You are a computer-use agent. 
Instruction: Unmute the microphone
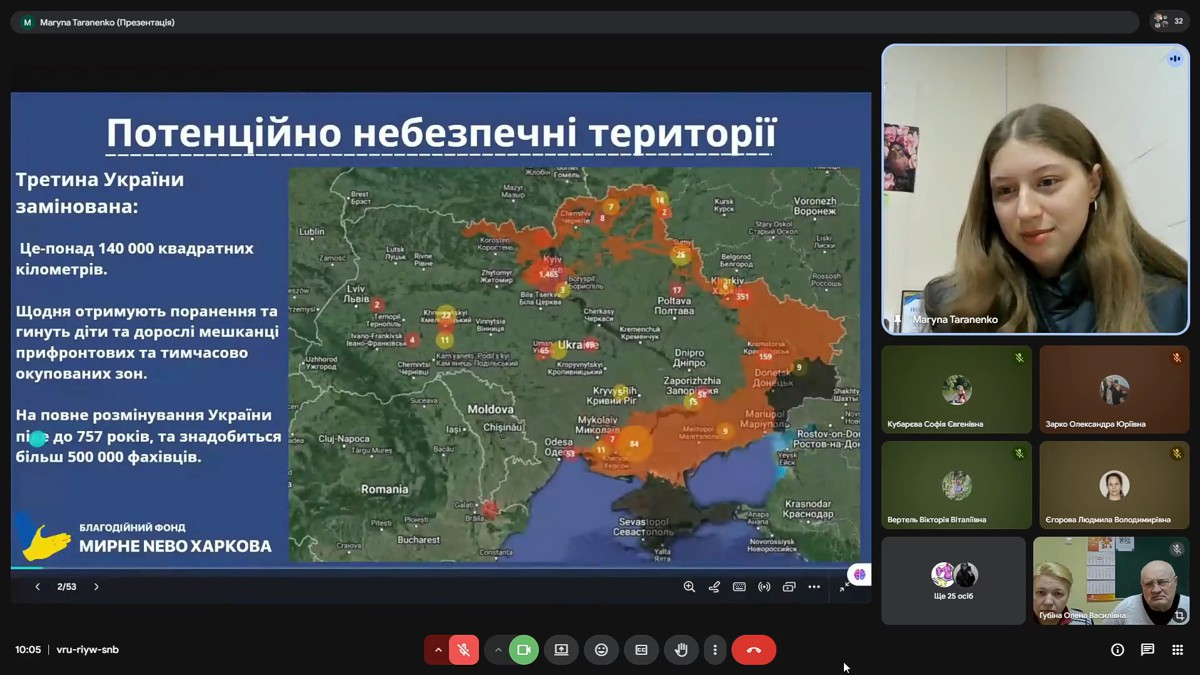tap(464, 650)
